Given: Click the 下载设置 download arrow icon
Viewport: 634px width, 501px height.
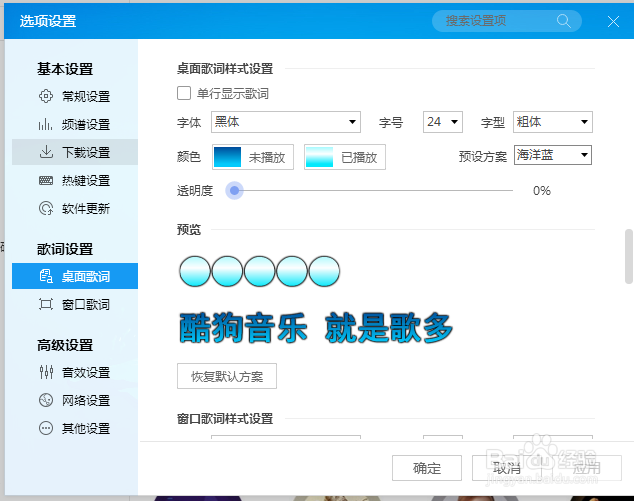Looking at the screenshot, I should click(46, 152).
